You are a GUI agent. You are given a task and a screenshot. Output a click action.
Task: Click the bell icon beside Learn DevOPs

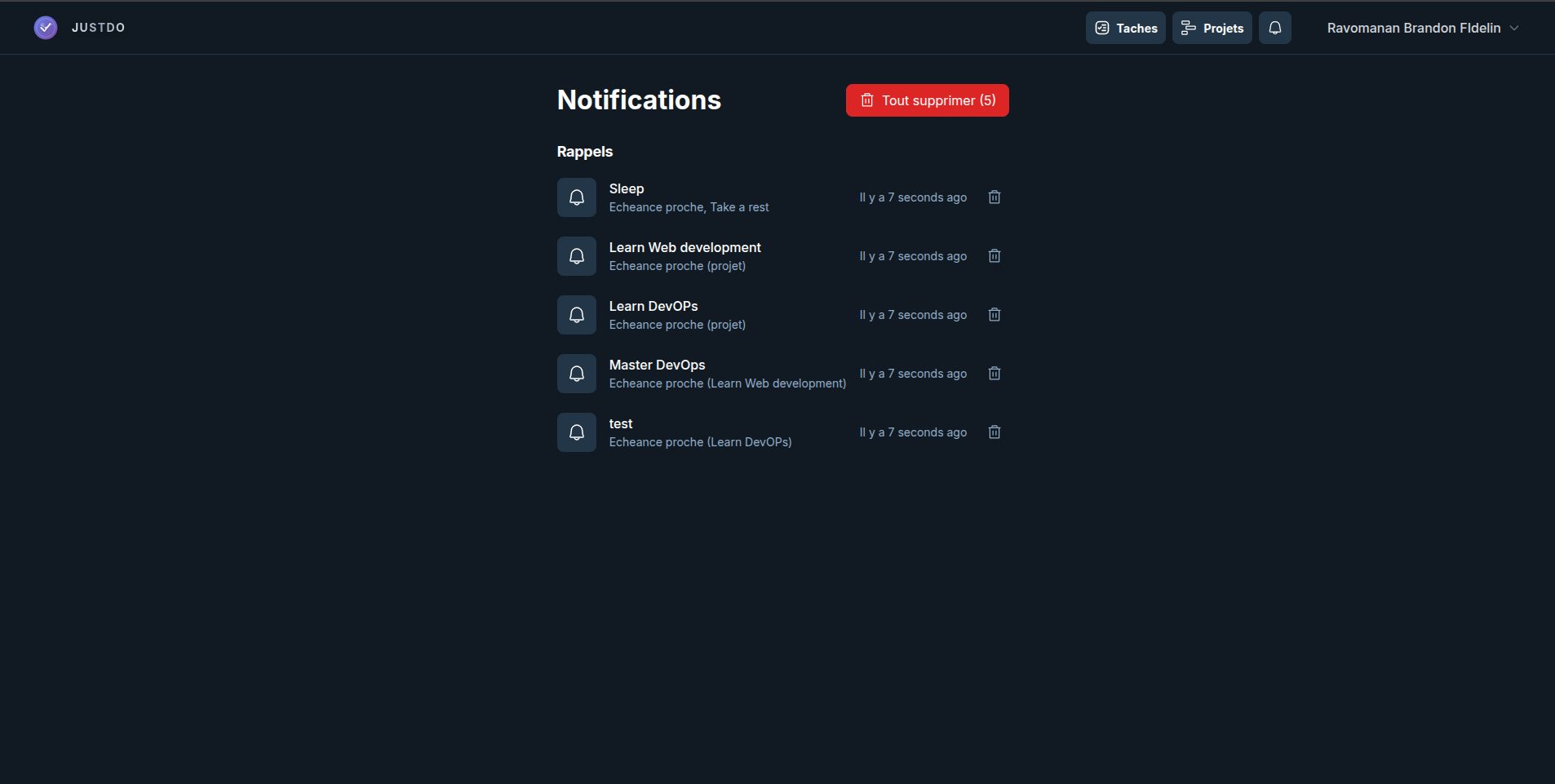[577, 315]
